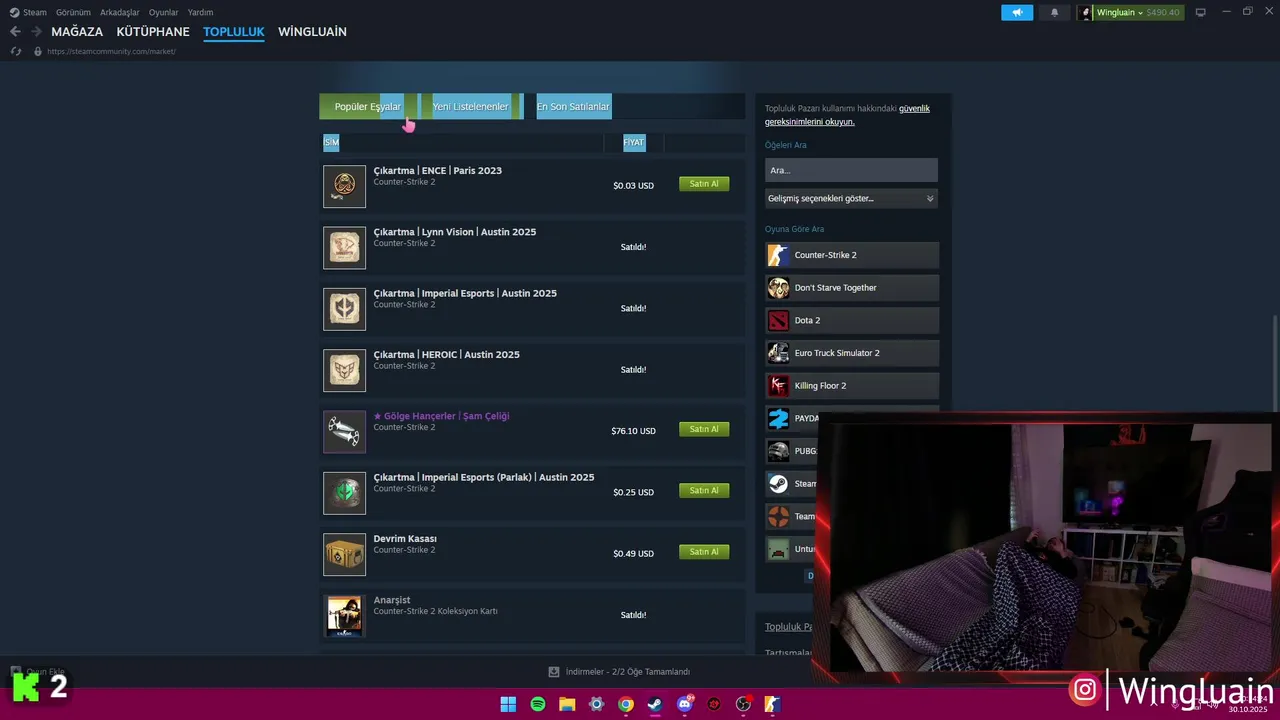Open the Windows Start menu
1280x720 pixels.
(x=508, y=704)
